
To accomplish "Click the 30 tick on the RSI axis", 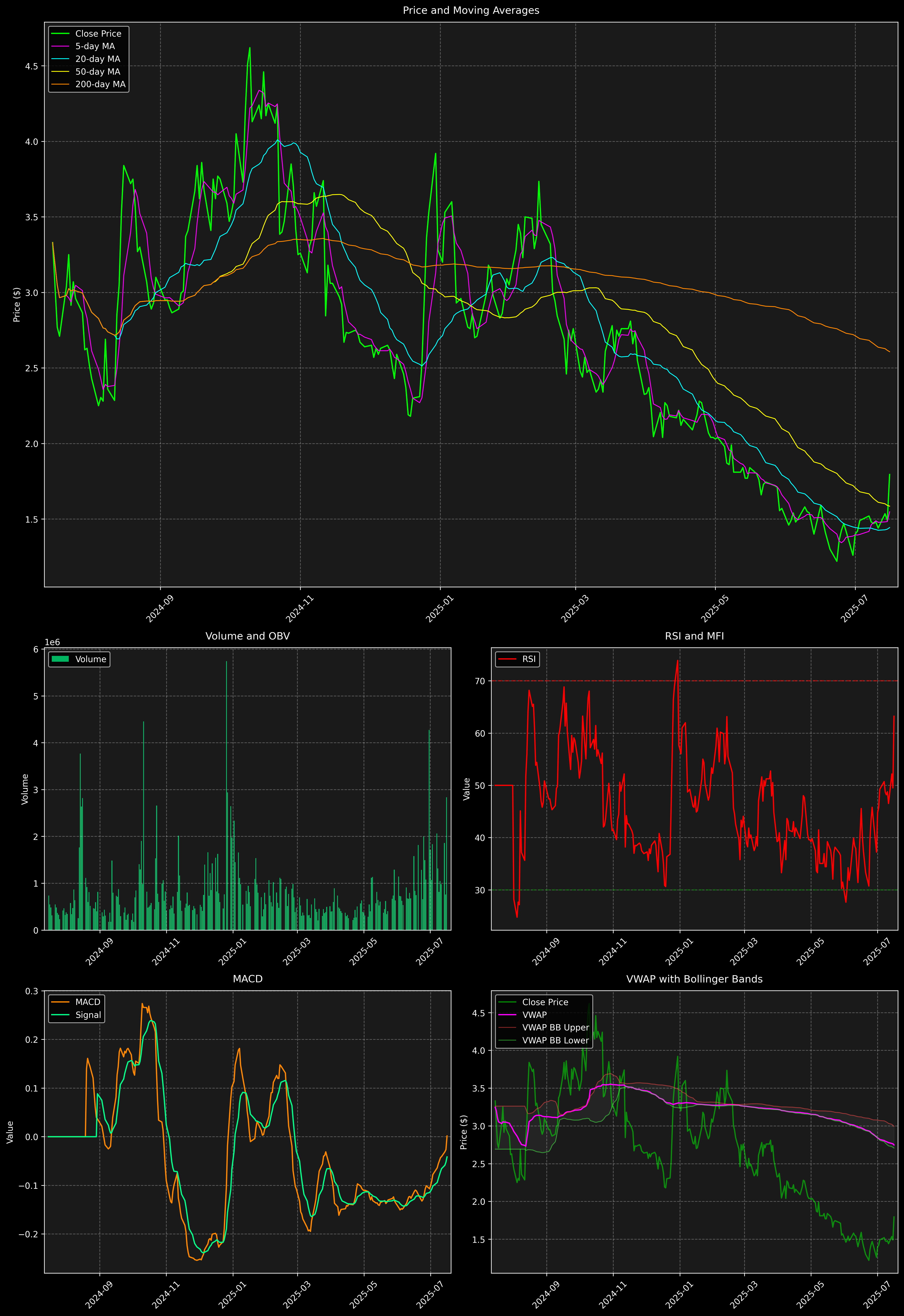I will 480,890.
